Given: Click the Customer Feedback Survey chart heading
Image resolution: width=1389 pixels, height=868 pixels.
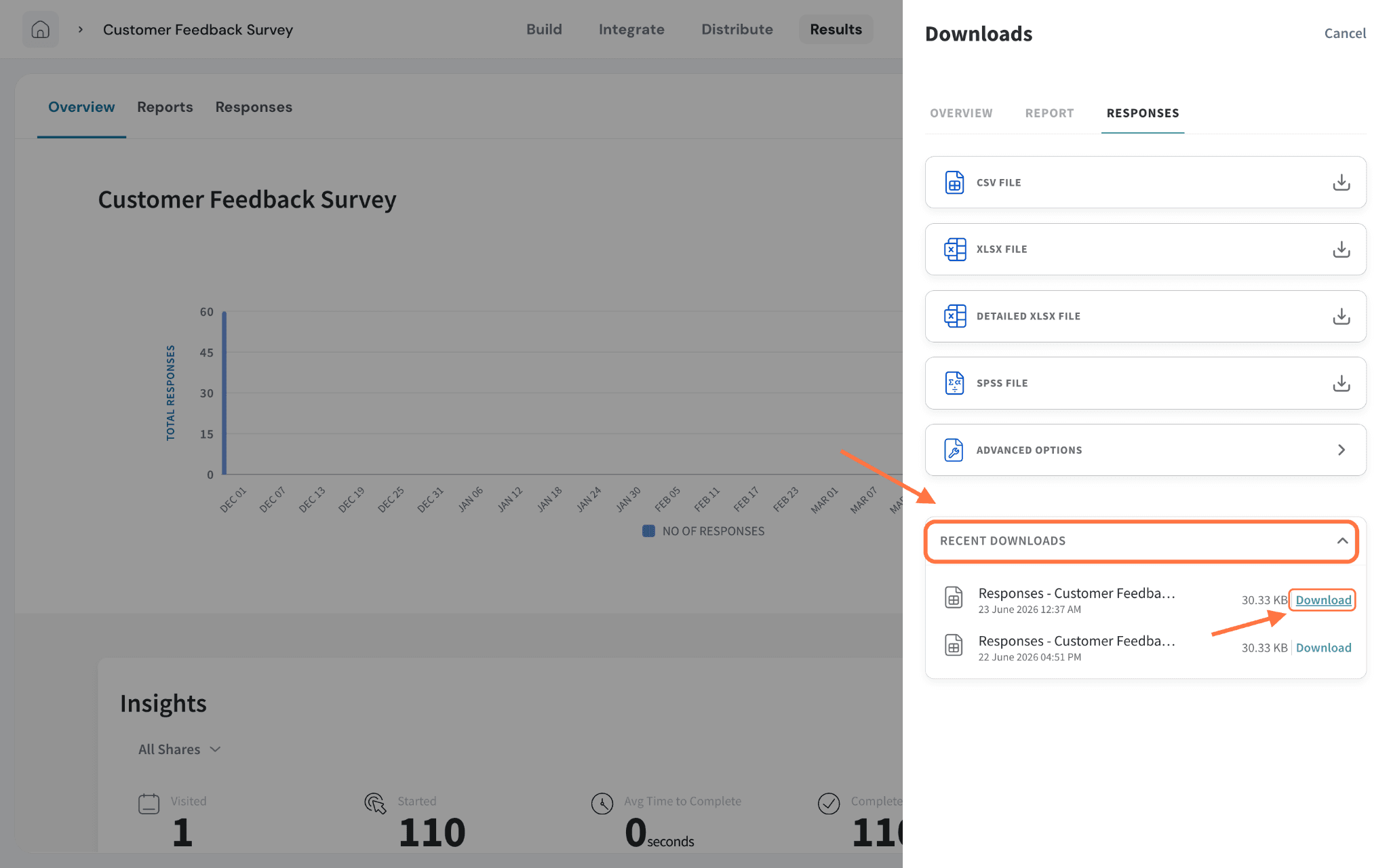Looking at the screenshot, I should [x=247, y=199].
